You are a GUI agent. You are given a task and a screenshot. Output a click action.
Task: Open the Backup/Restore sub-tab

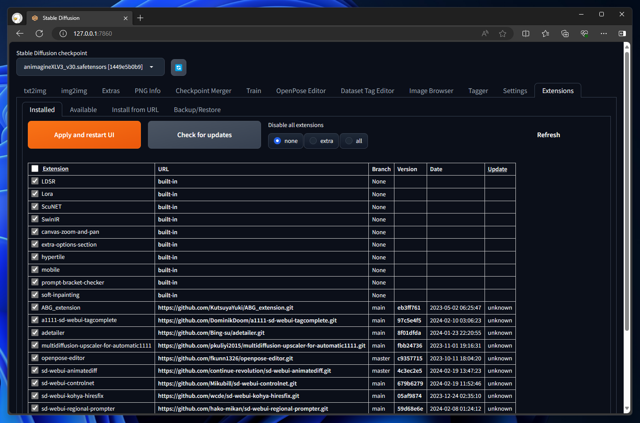click(x=197, y=109)
